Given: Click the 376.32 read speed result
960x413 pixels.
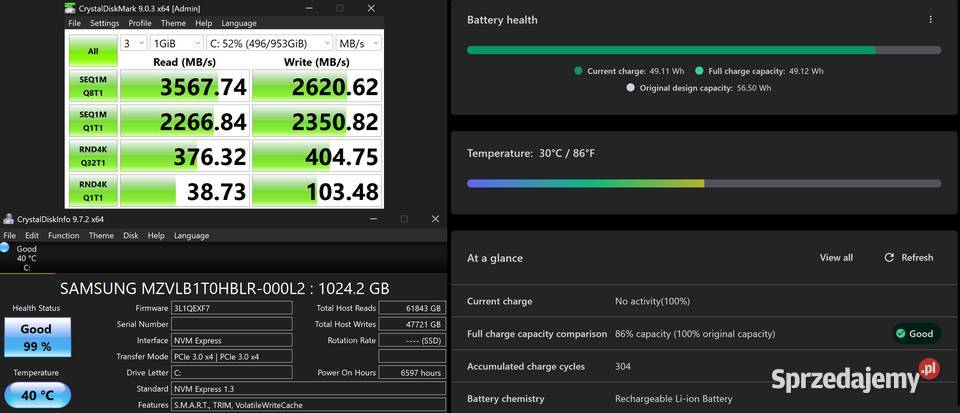Looking at the screenshot, I should (184, 155).
